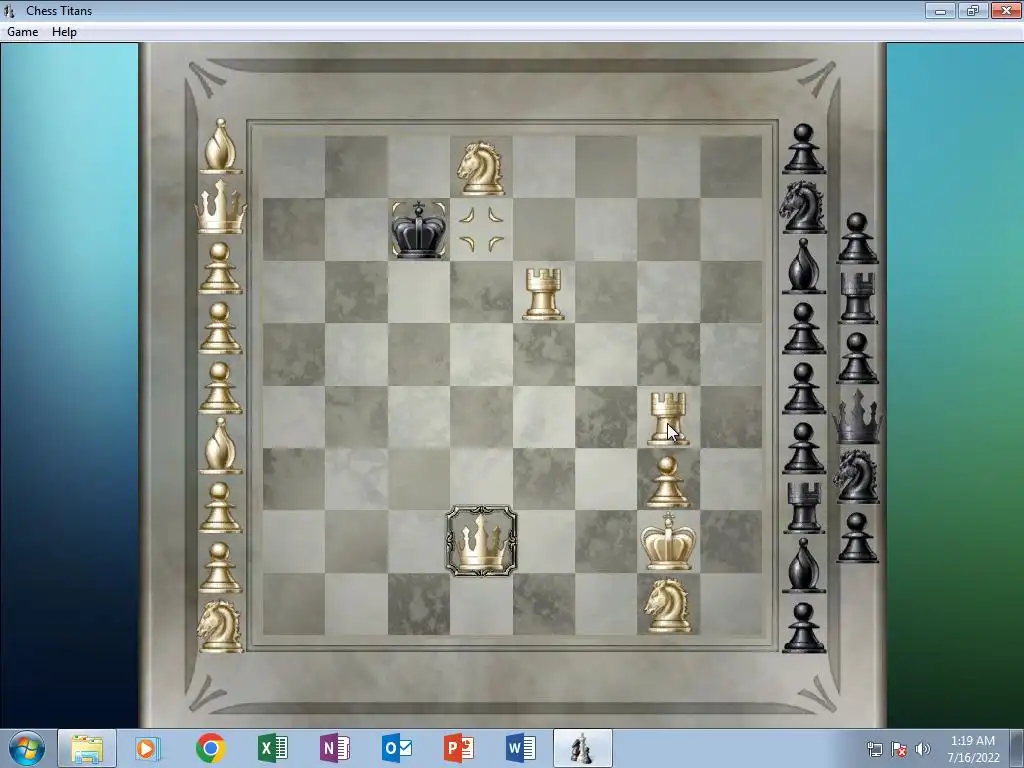Select the white pawn above the white king
Image resolution: width=1024 pixels, height=768 pixels.
pos(667,482)
